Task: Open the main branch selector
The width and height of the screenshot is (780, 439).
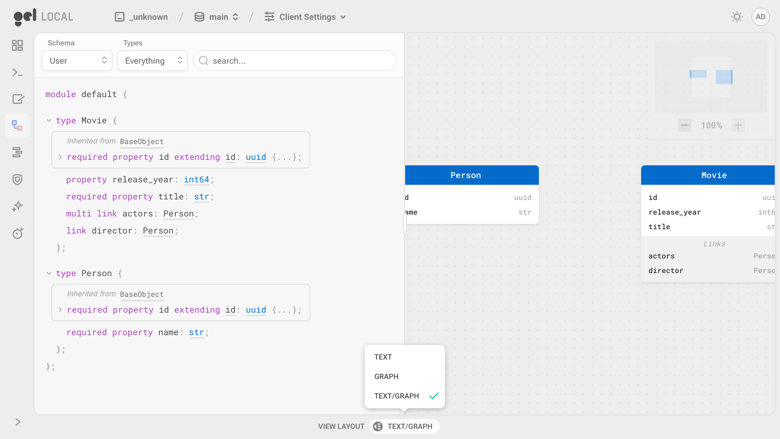Action: pyautogui.click(x=216, y=17)
